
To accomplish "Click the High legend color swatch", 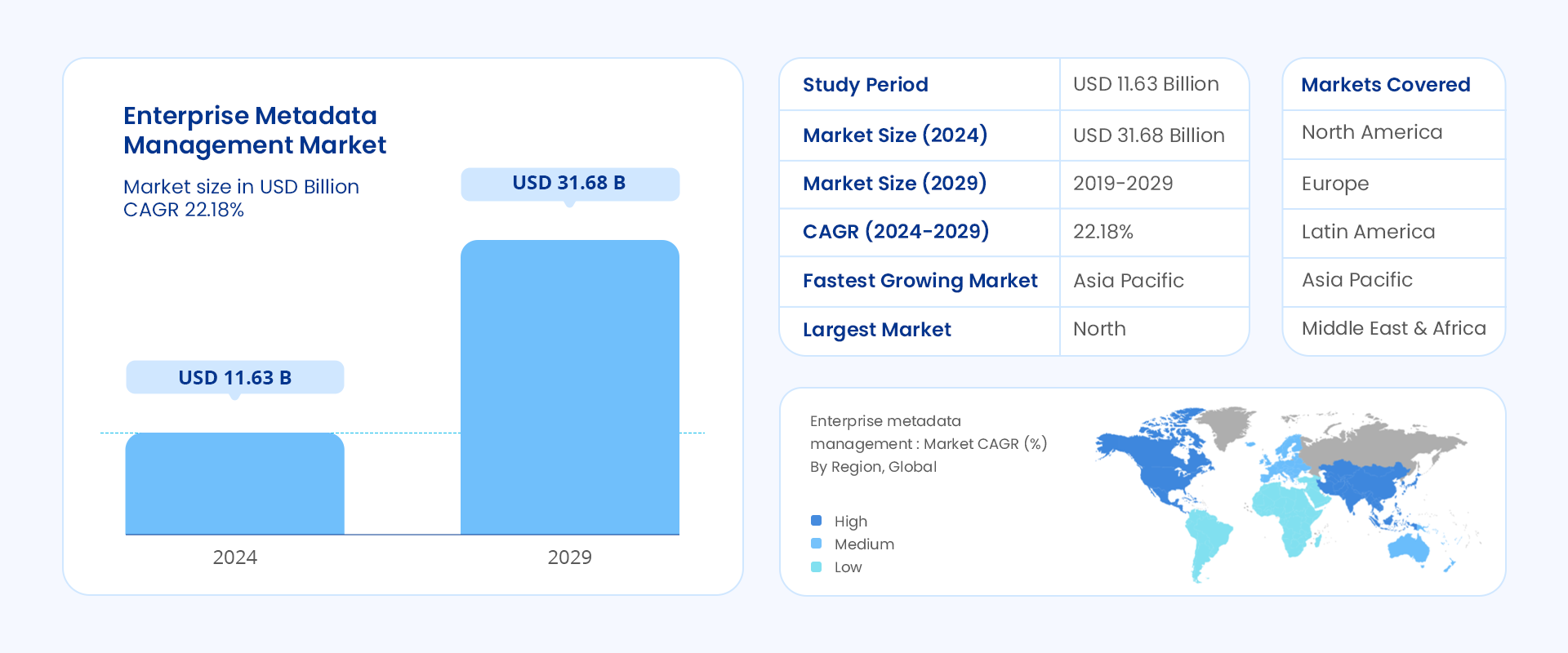I will 816,521.
